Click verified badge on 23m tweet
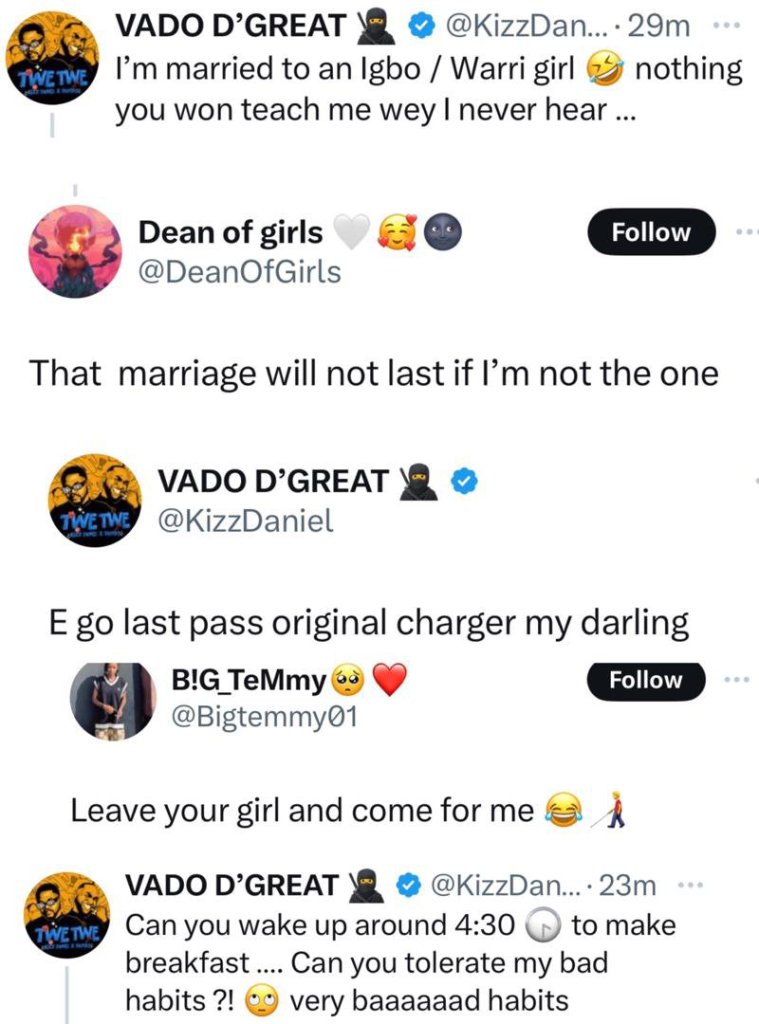759x1024 pixels. [x=408, y=884]
